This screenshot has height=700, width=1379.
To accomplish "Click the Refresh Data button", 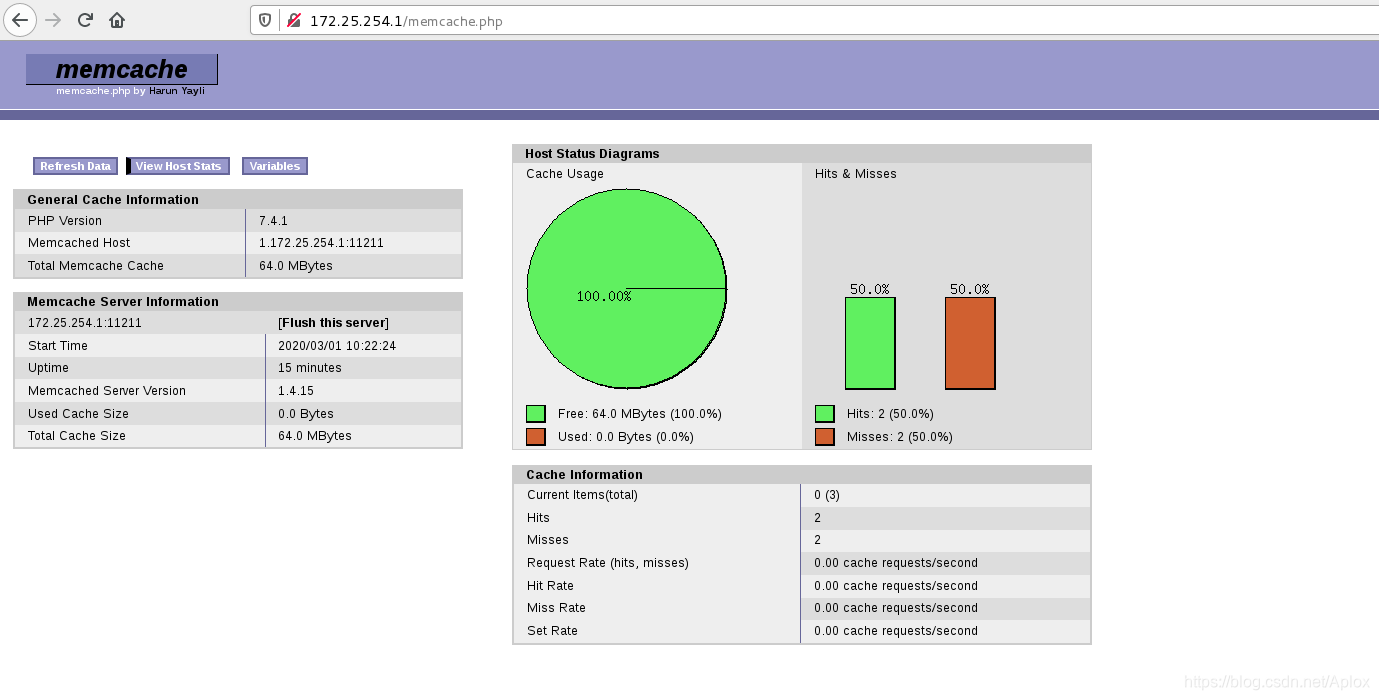I will [x=75, y=166].
